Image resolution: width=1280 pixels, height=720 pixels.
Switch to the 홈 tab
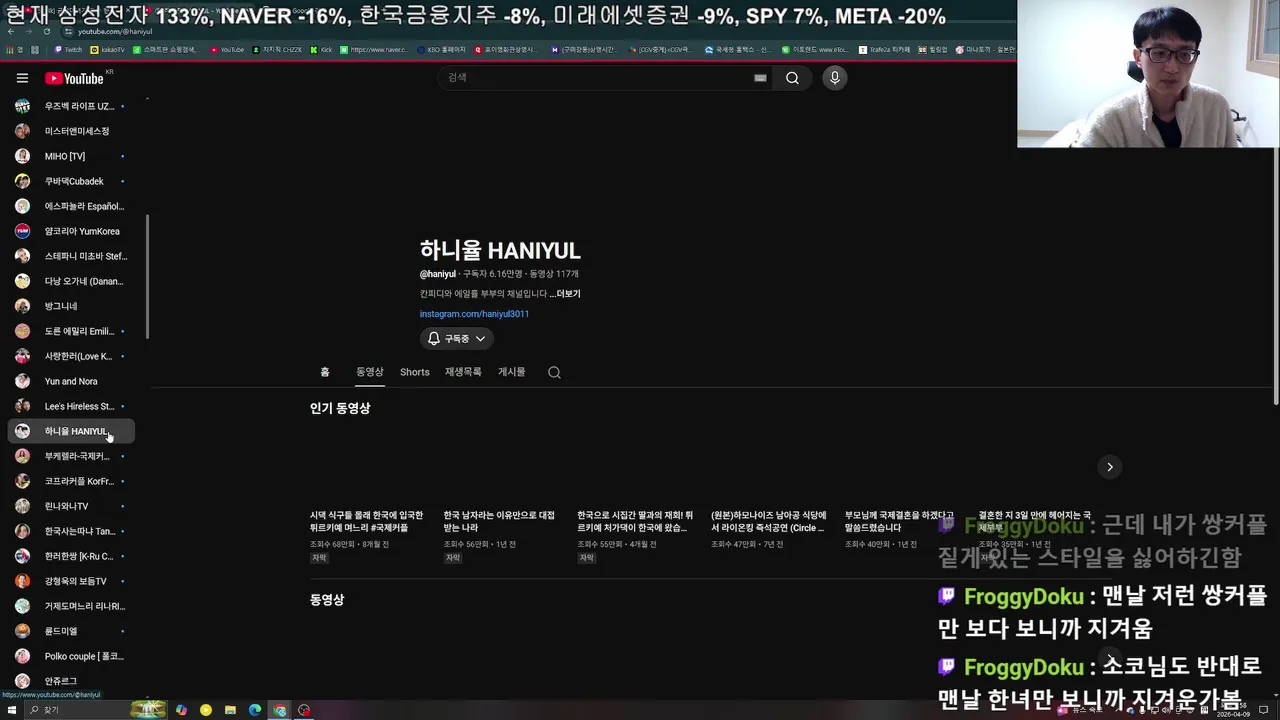coord(325,372)
